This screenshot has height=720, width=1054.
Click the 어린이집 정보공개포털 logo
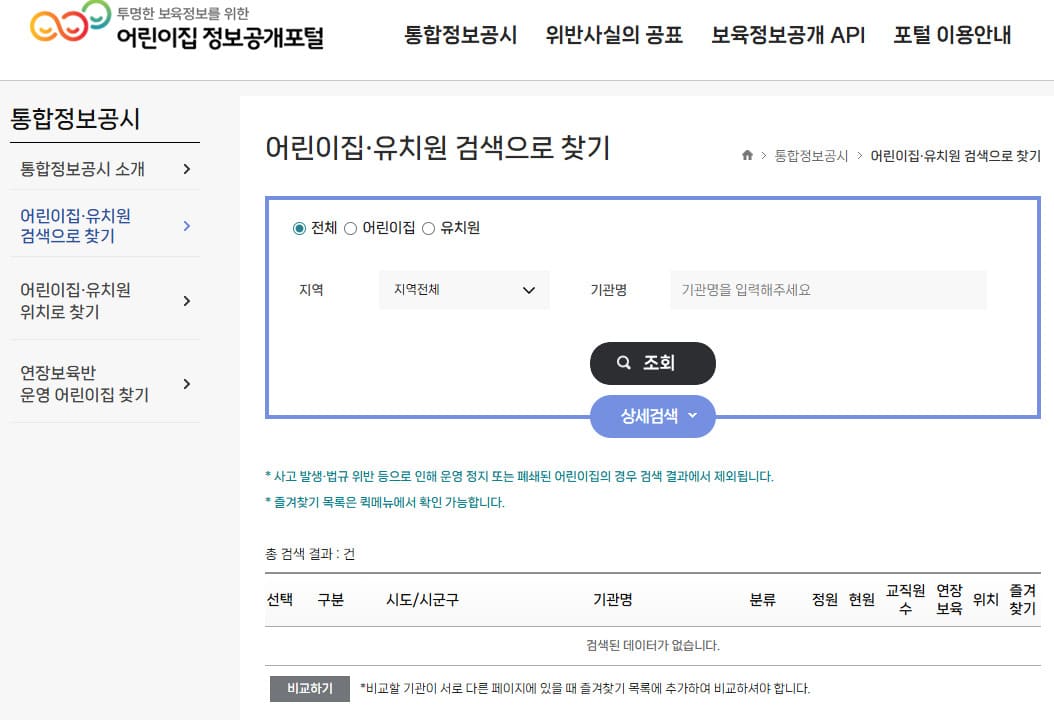point(150,30)
